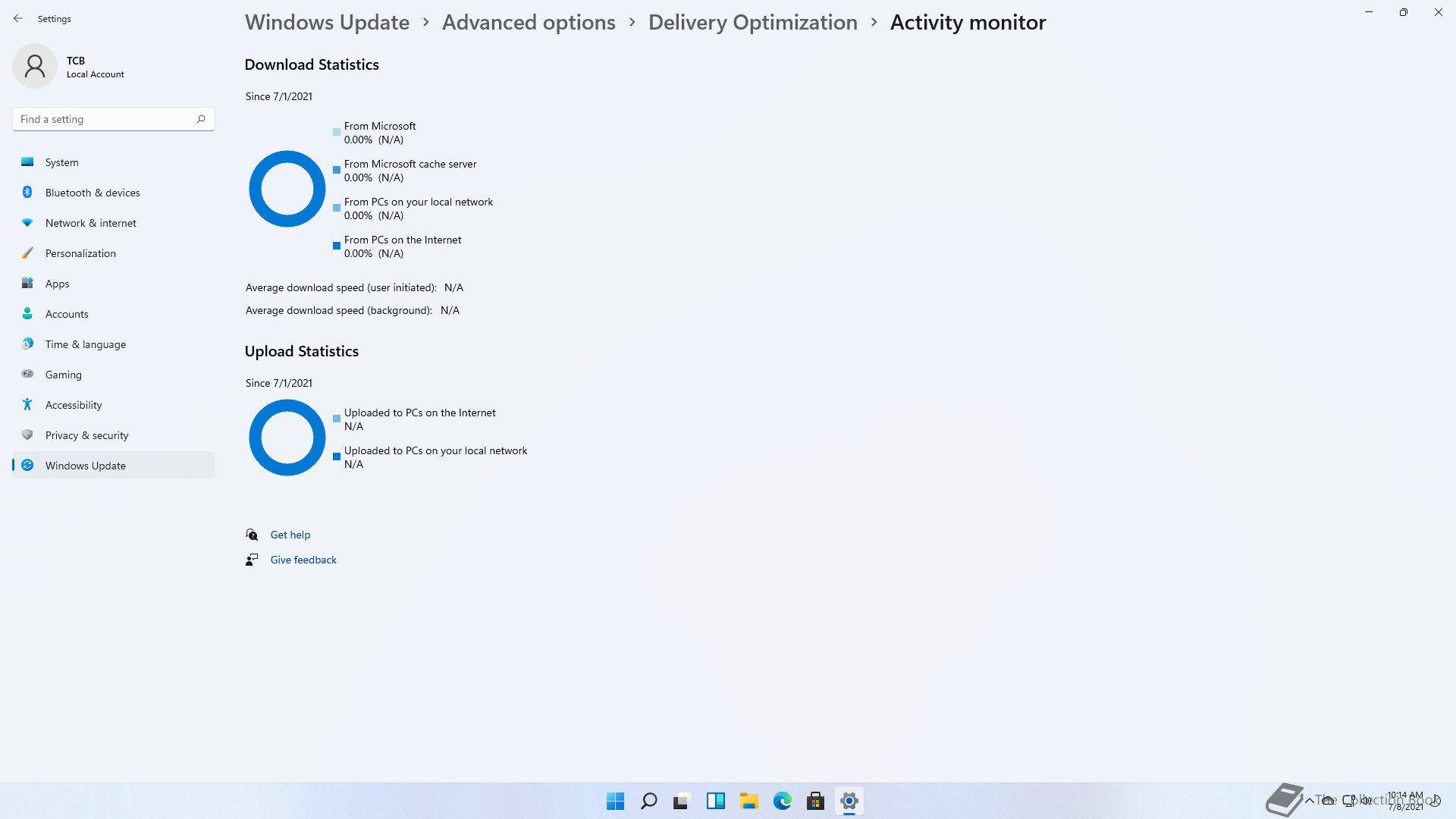
Task: Click the From PCs on the Internet legend square
Action: click(337, 246)
